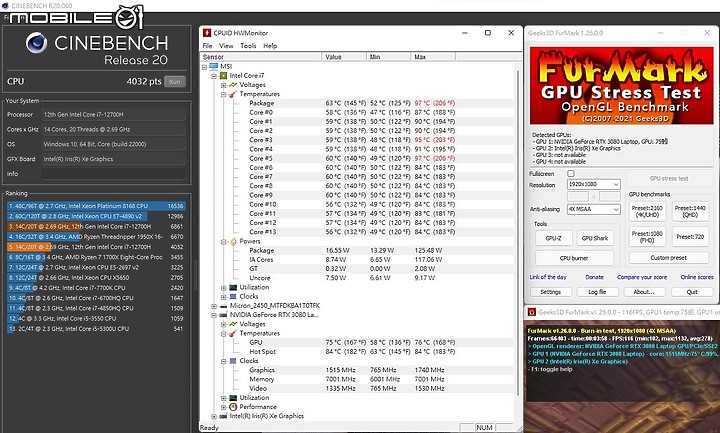Collapse the Powers node
Image resolution: width=720 pixels, height=433 pixels.
(224, 242)
